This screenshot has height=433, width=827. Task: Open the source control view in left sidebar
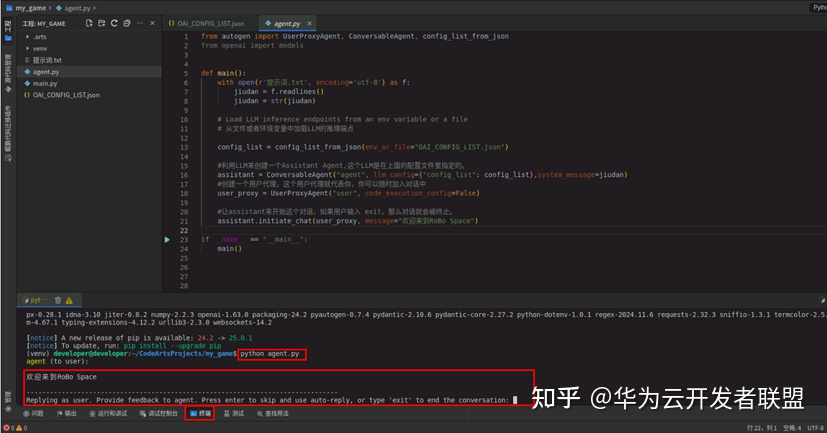(x=8, y=73)
